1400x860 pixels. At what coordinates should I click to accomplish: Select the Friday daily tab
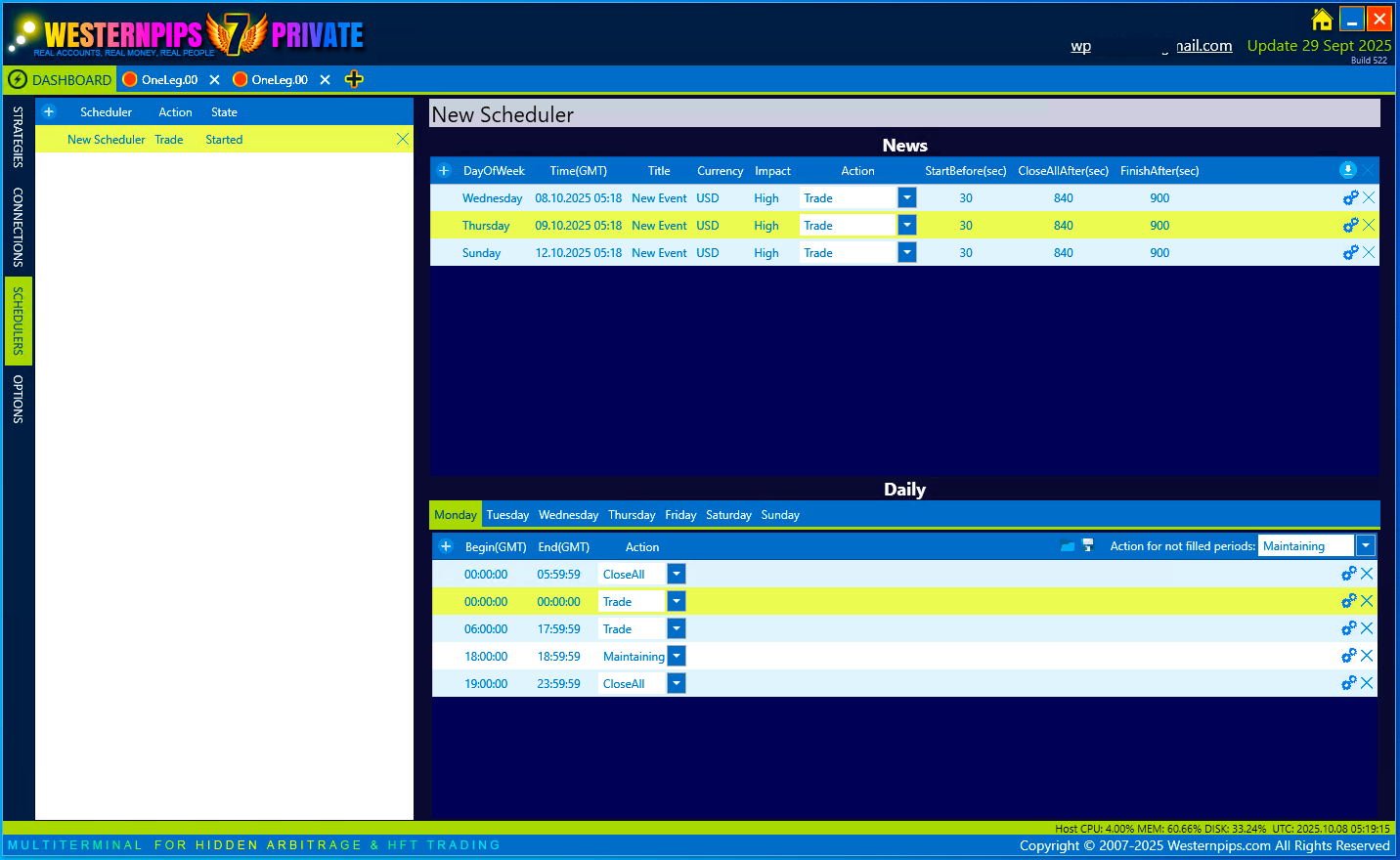pyautogui.click(x=680, y=515)
